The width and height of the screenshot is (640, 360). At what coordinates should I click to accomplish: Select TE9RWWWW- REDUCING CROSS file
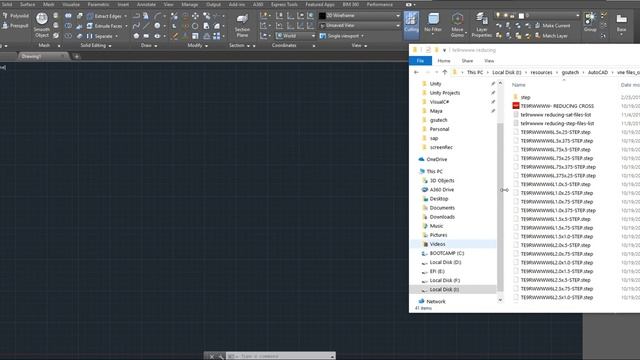point(557,106)
